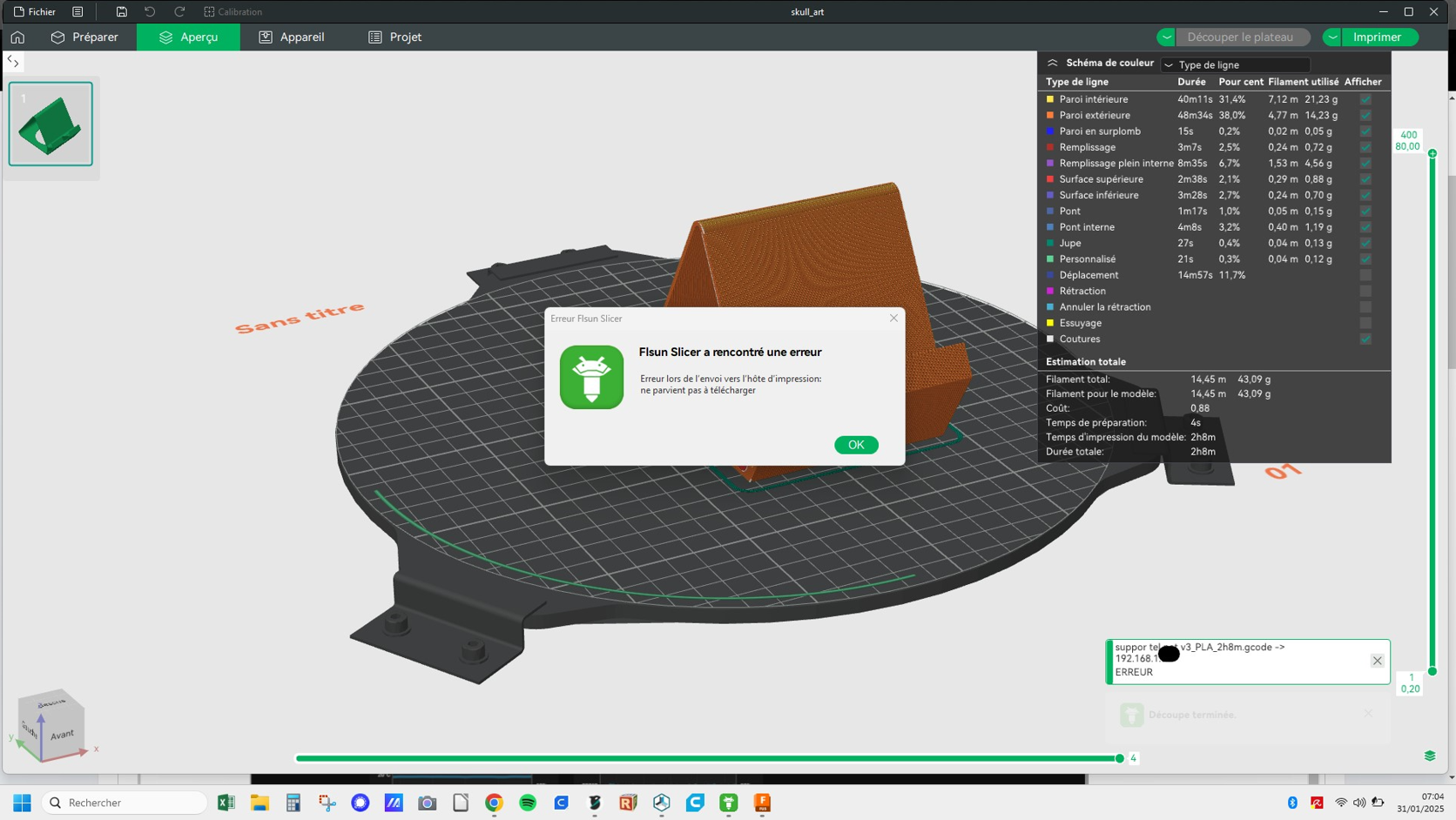Open the Calibration tool

coord(233,12)
